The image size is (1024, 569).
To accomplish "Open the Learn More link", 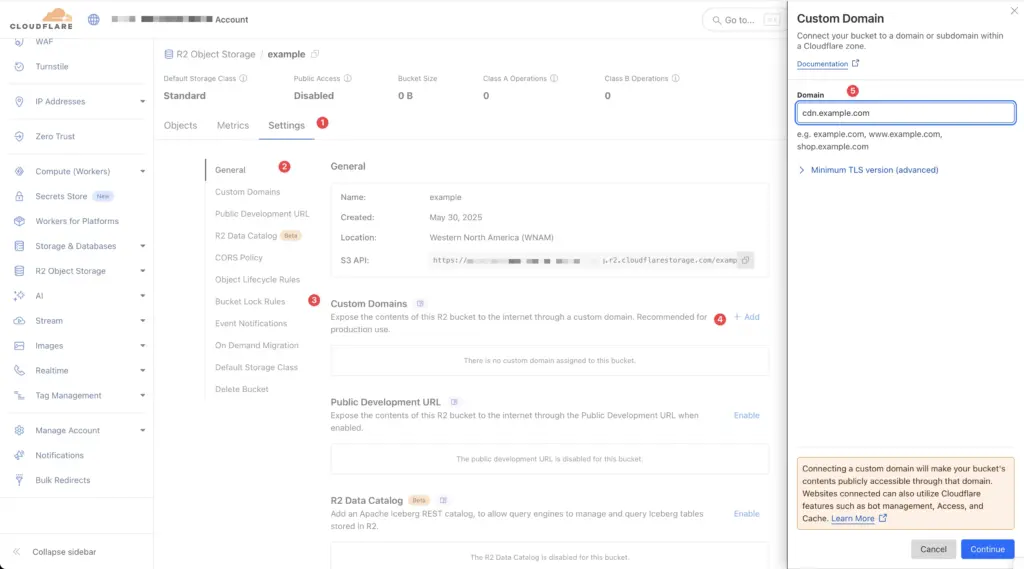I will (x=858, y=519).
